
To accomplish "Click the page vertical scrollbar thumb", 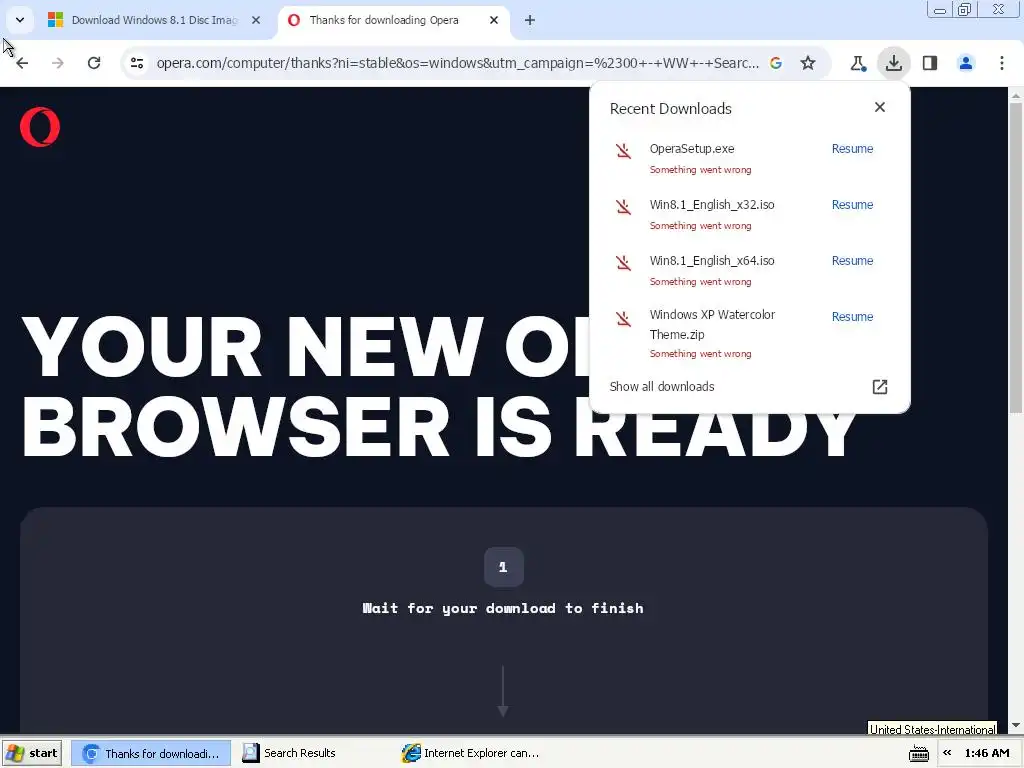I will coord(1016,257).
